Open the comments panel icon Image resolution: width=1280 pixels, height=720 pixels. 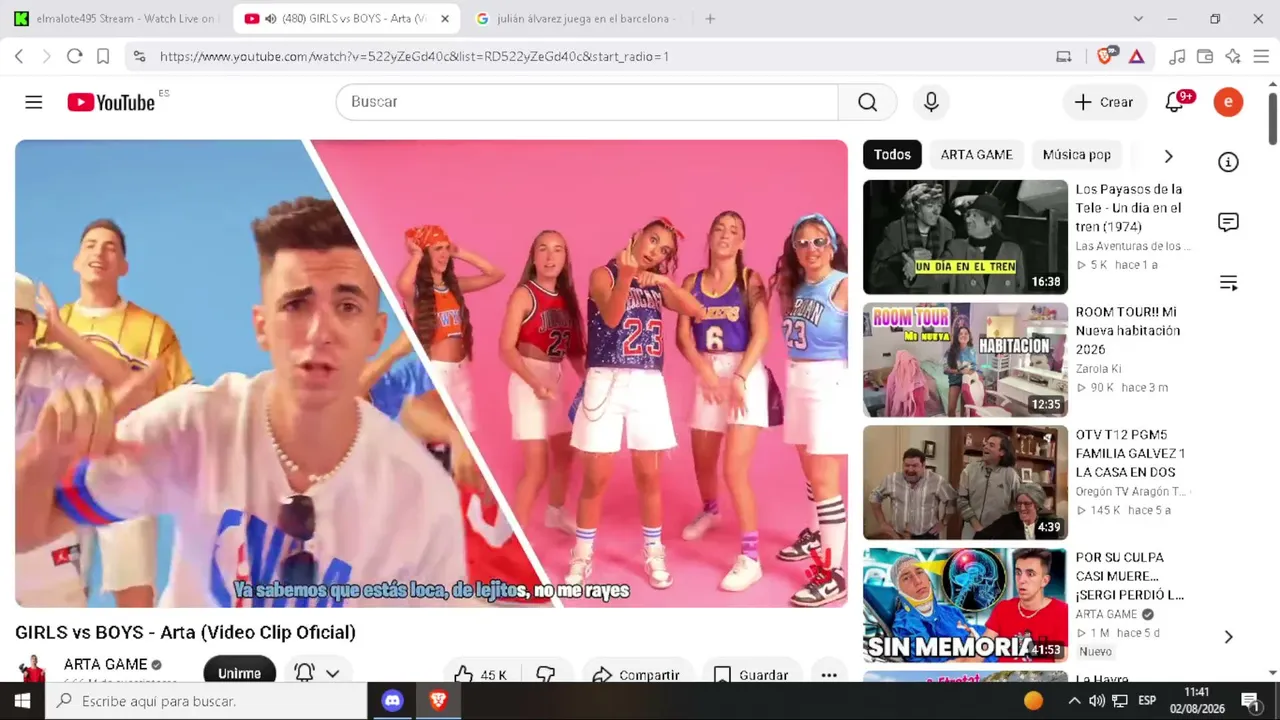pos(1228,222)
